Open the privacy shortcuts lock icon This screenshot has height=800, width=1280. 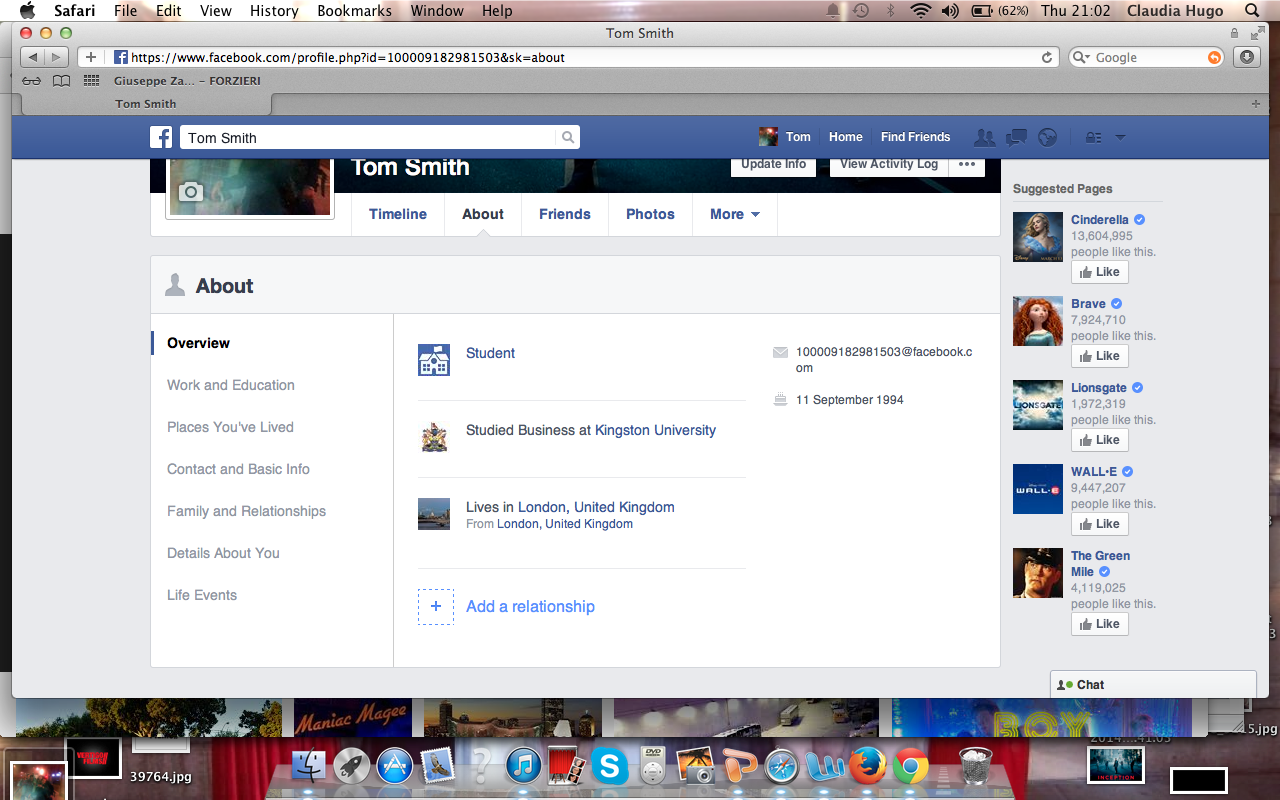coord(1093,137)
